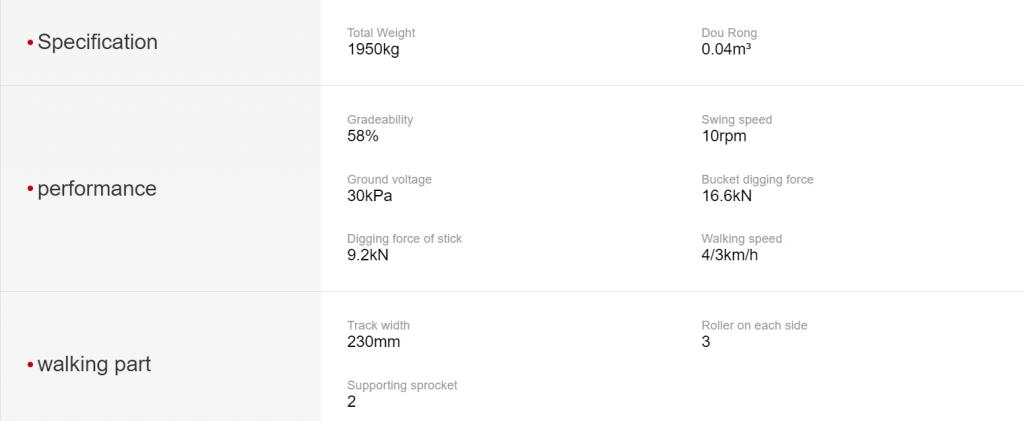Click the Dou Rong label
The image size is (1024, 421).
point(729,33)
